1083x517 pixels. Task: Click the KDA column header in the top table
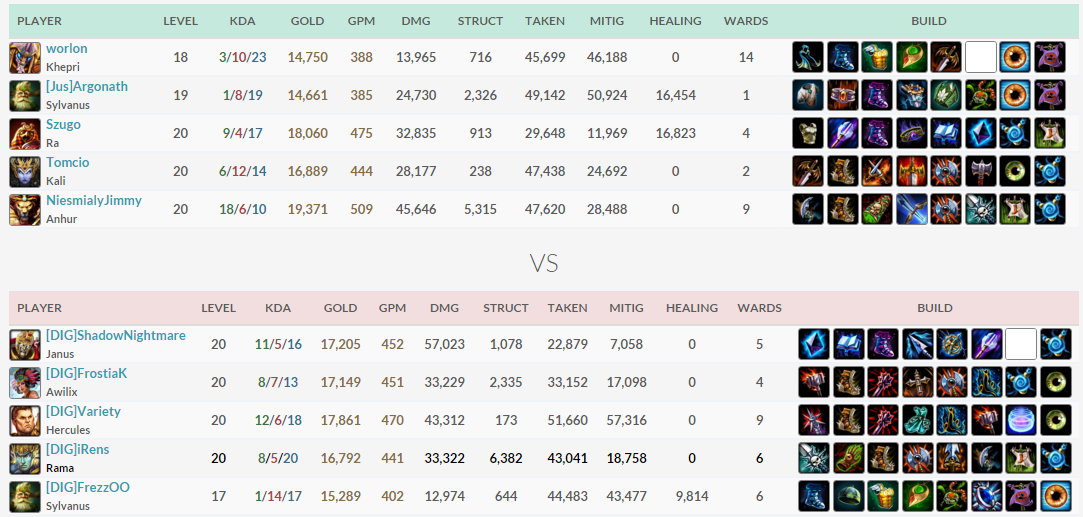coord(242,21)
